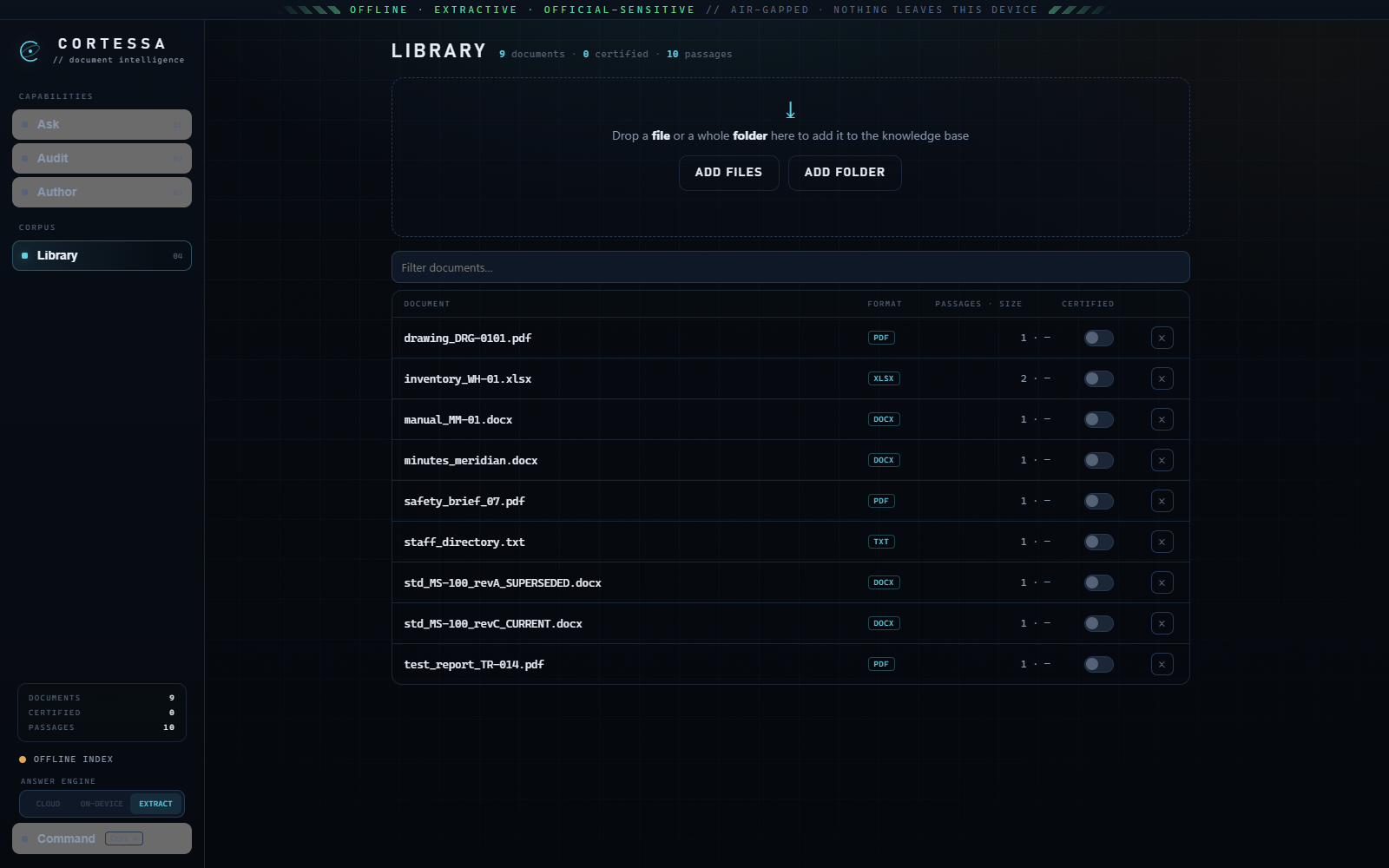Viewport: 1389px width, 868px height.
Task: Select file name manual_MM-01.docx
Action: (458, 419)
